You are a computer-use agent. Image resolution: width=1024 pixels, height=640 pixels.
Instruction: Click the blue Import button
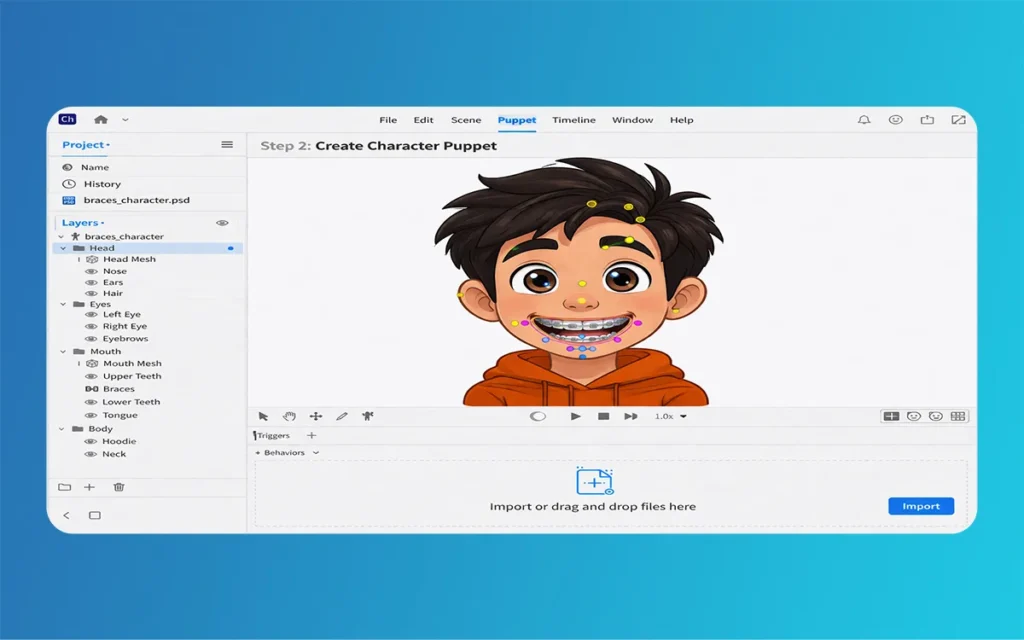pos(920,506)
